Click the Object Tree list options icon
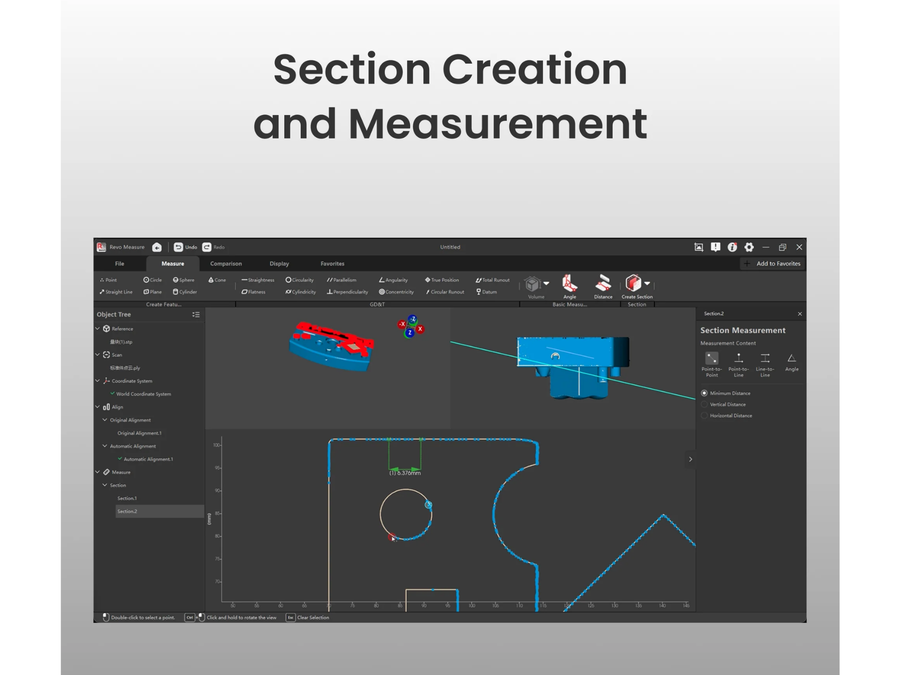This screenshot has width=900, height=675. coord(196,315)
